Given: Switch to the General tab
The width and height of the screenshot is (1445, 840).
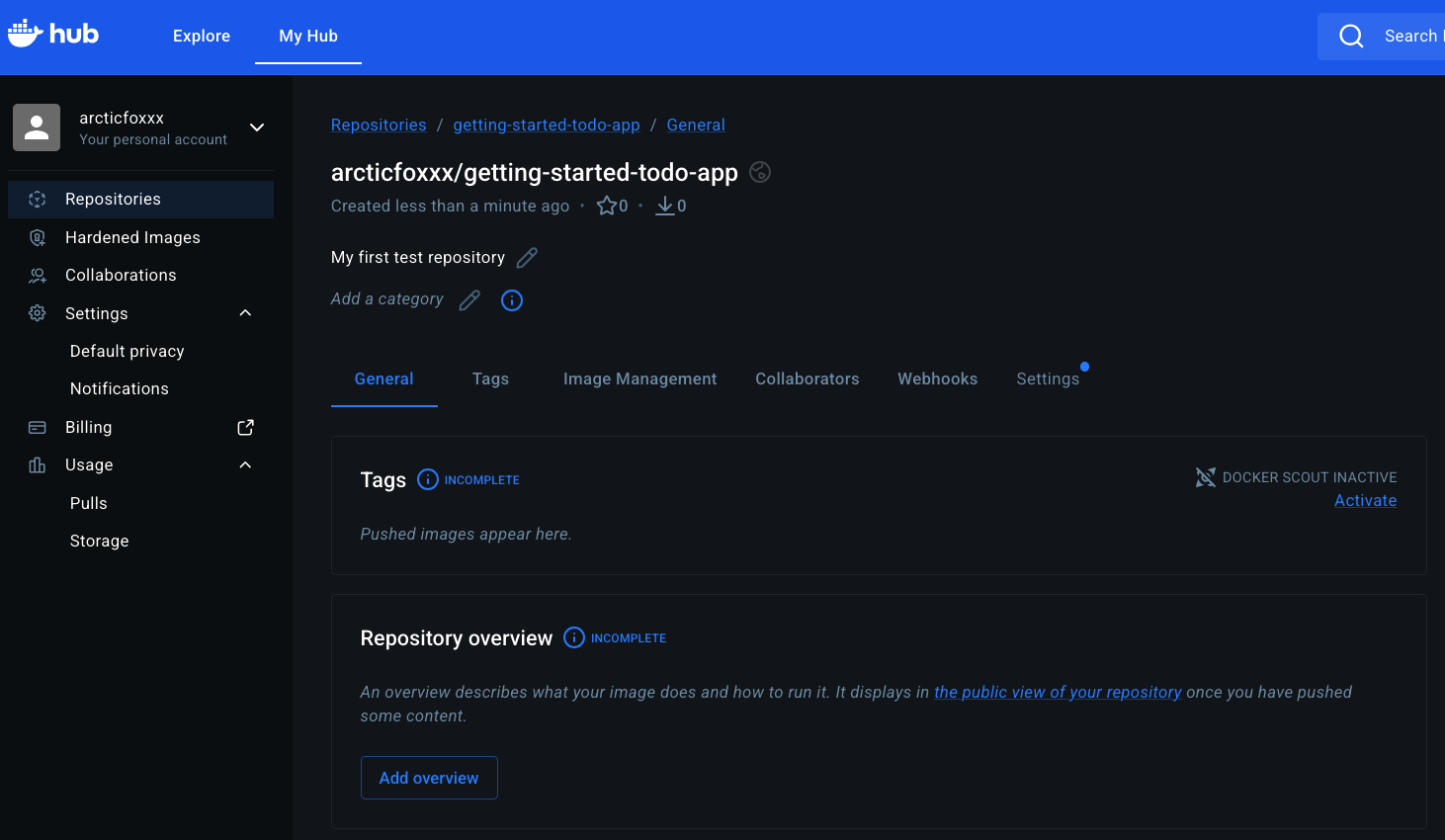Looking at the screenshot, I should click(x=384, y=379).
